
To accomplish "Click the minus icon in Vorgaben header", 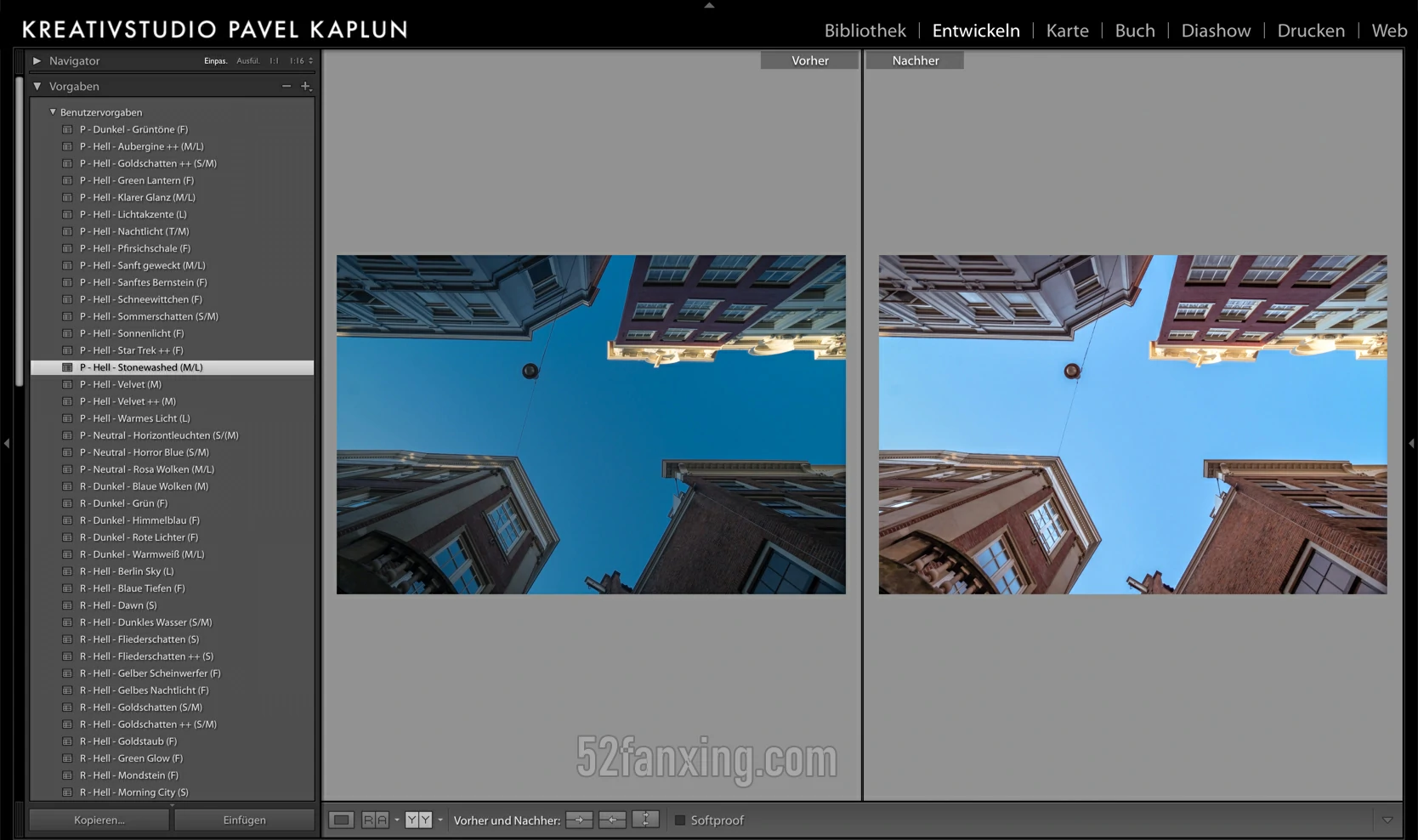I will [x=286, y=86].
